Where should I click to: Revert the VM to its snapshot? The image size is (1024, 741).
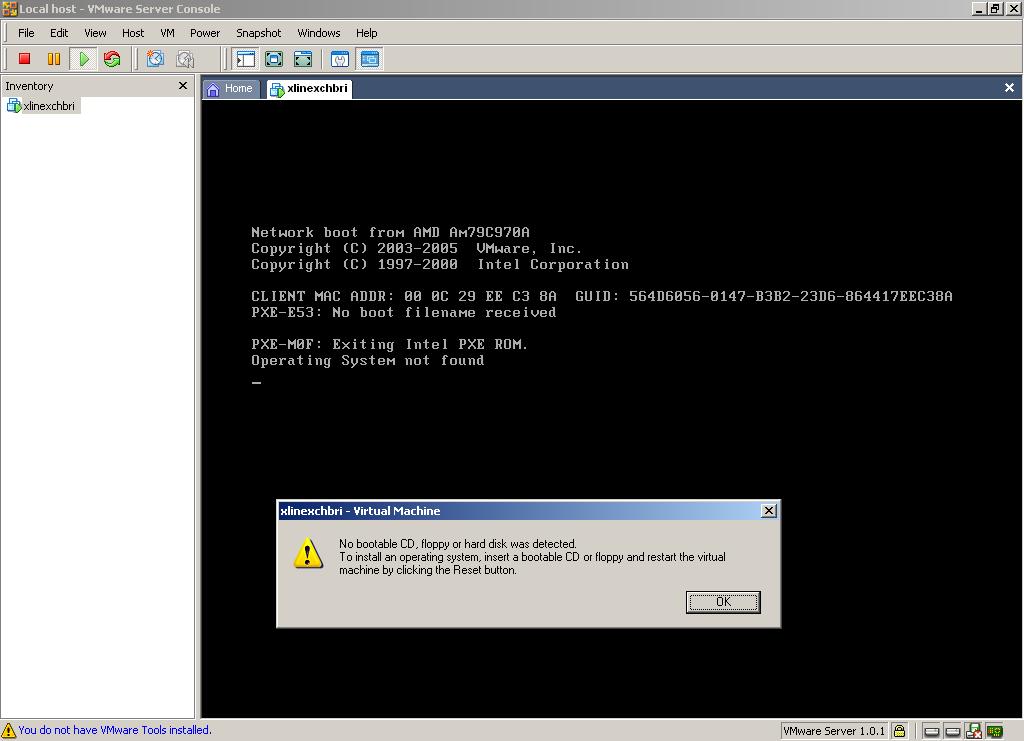[x=185, y=59]
